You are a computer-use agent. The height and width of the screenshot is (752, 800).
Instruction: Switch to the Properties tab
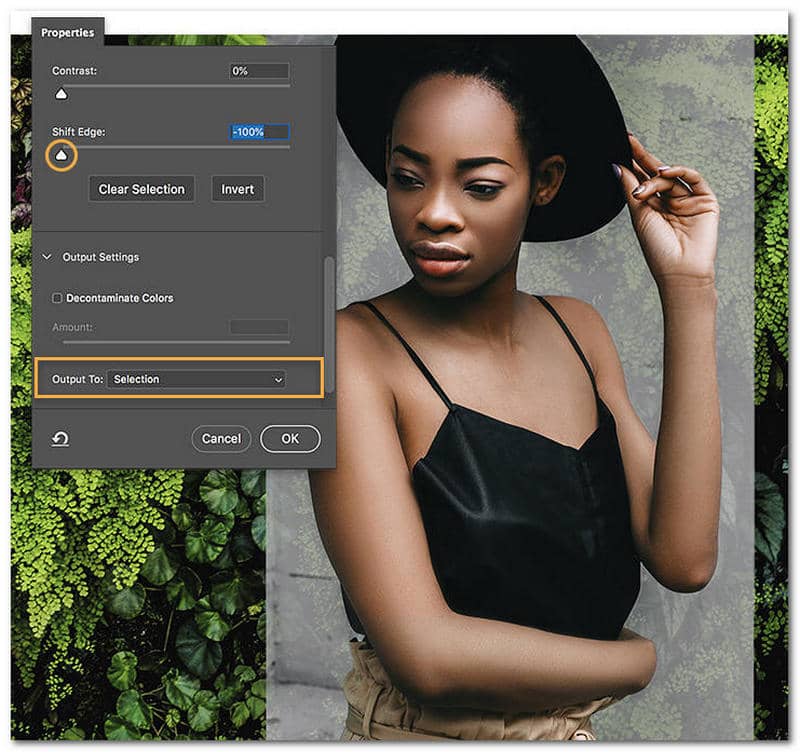pos(68,33)
